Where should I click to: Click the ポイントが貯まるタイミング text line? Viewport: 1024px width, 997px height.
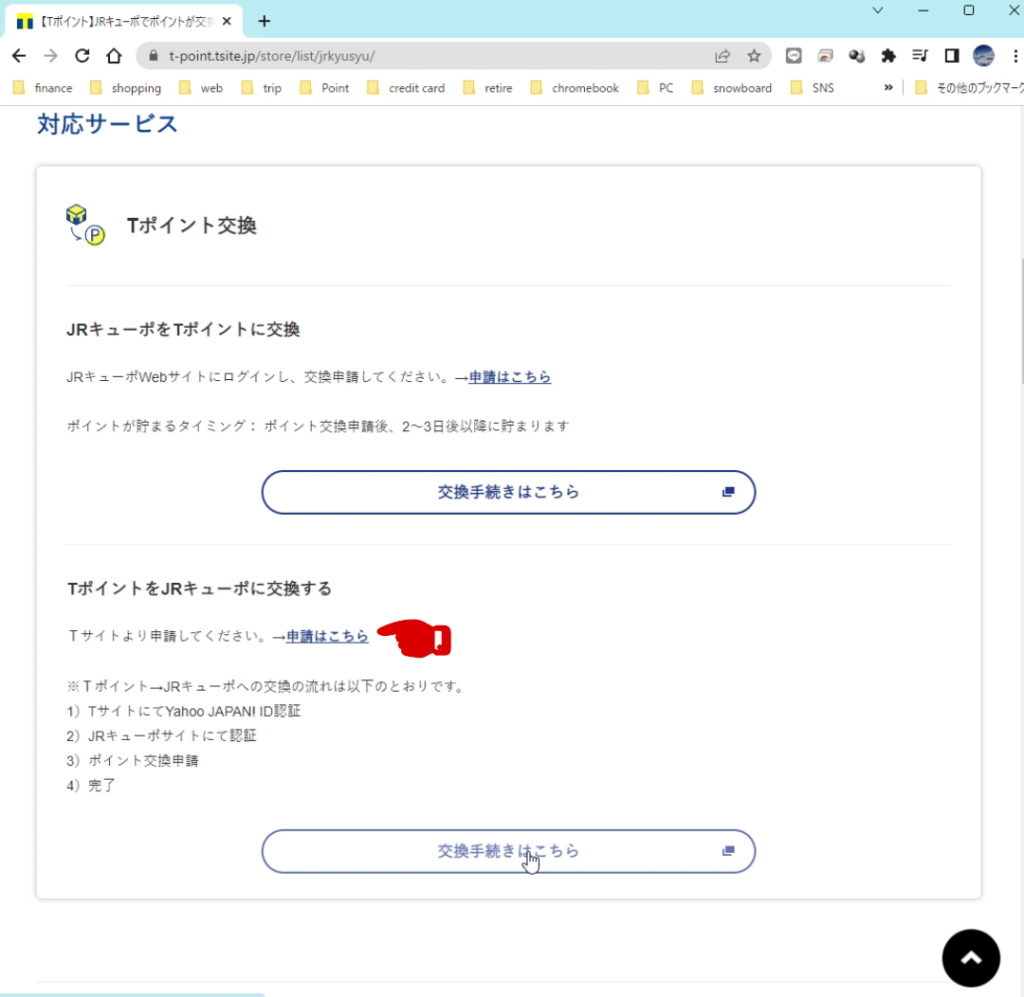pos(318,426)
